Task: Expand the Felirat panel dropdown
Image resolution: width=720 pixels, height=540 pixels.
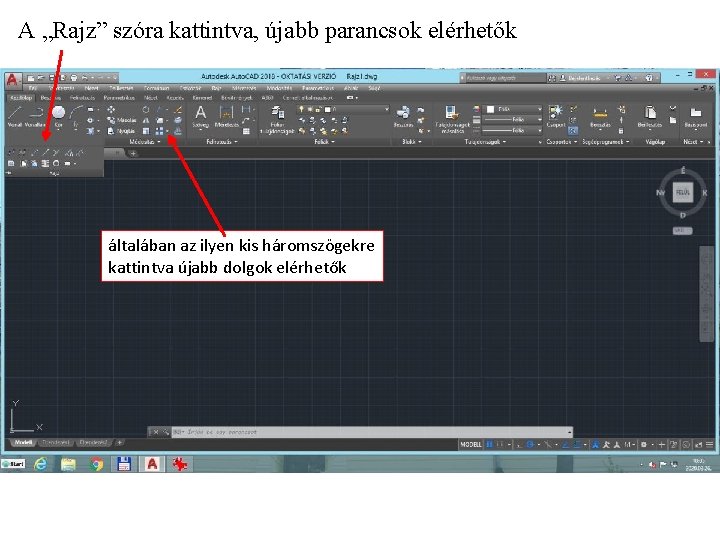Action: [222, 142]
